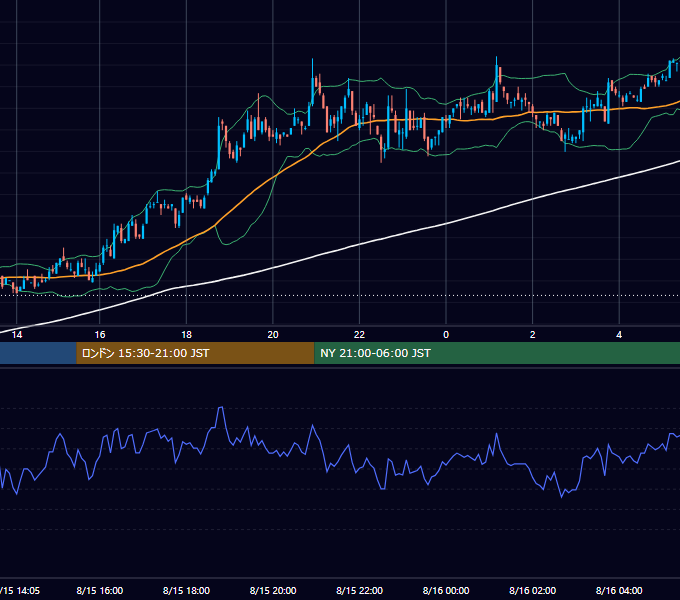Click the dotted horizontal price level line
The width and height of the screenshot is (680, 600).
point(340,296)
